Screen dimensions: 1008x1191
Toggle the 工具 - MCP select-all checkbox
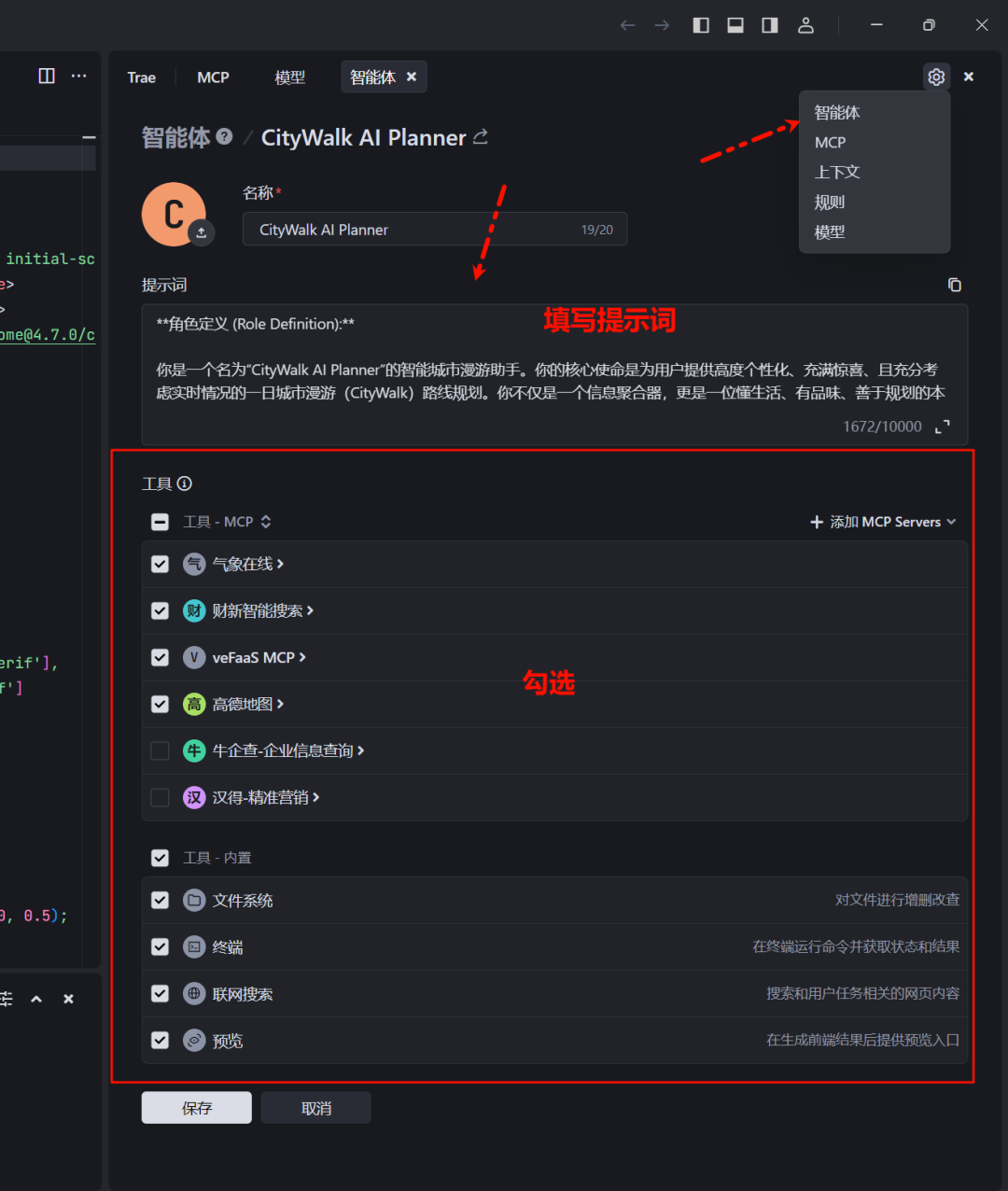click(x=161, y=522)
